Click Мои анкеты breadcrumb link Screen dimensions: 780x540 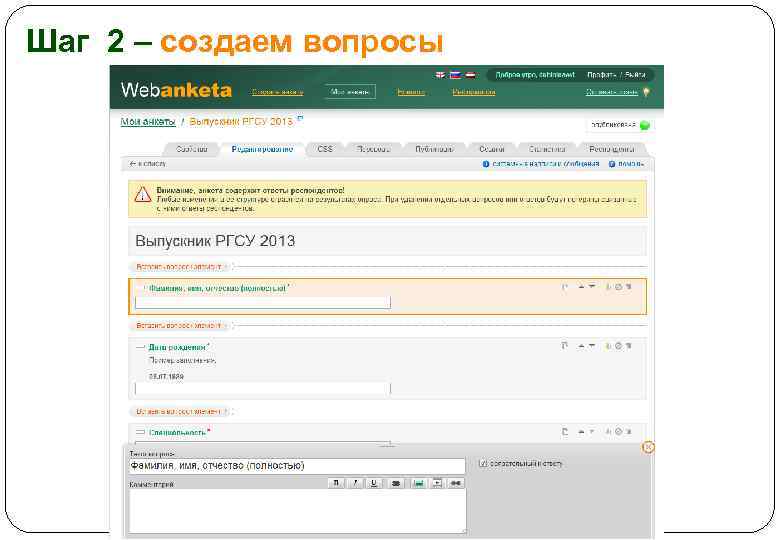pyautogui.click(x=148, y=122)
